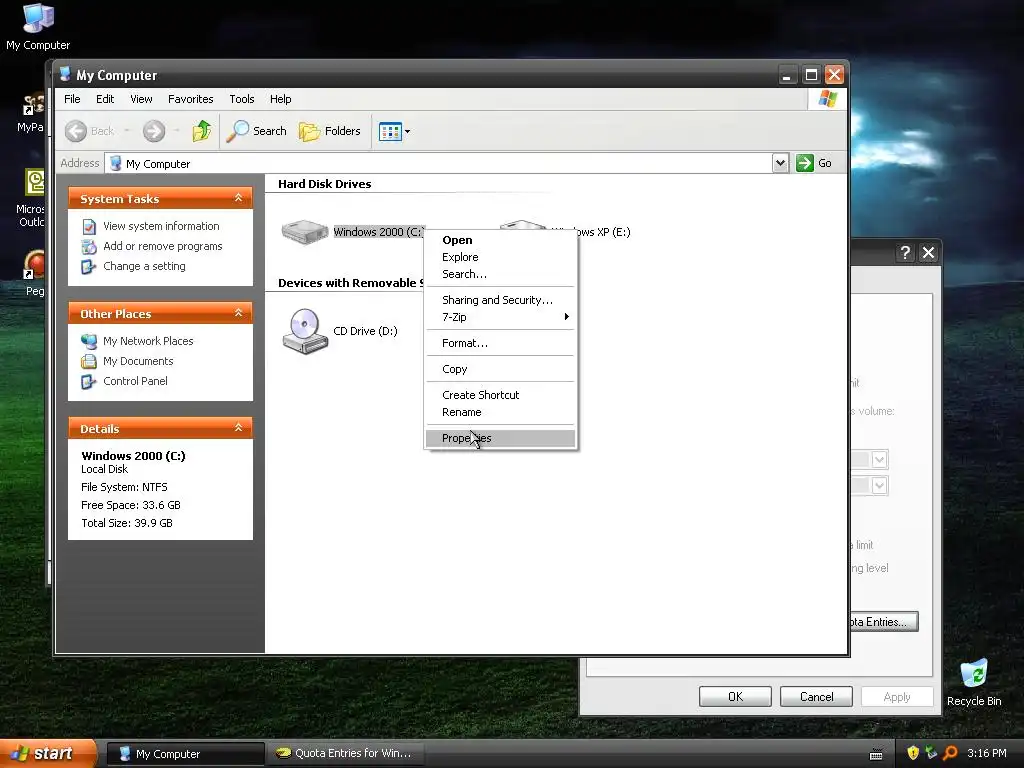Image resolution: width=1024 pixels, height=768 pixels.
Task: Open the Tools menu
Action: click(x=242, y=99)
